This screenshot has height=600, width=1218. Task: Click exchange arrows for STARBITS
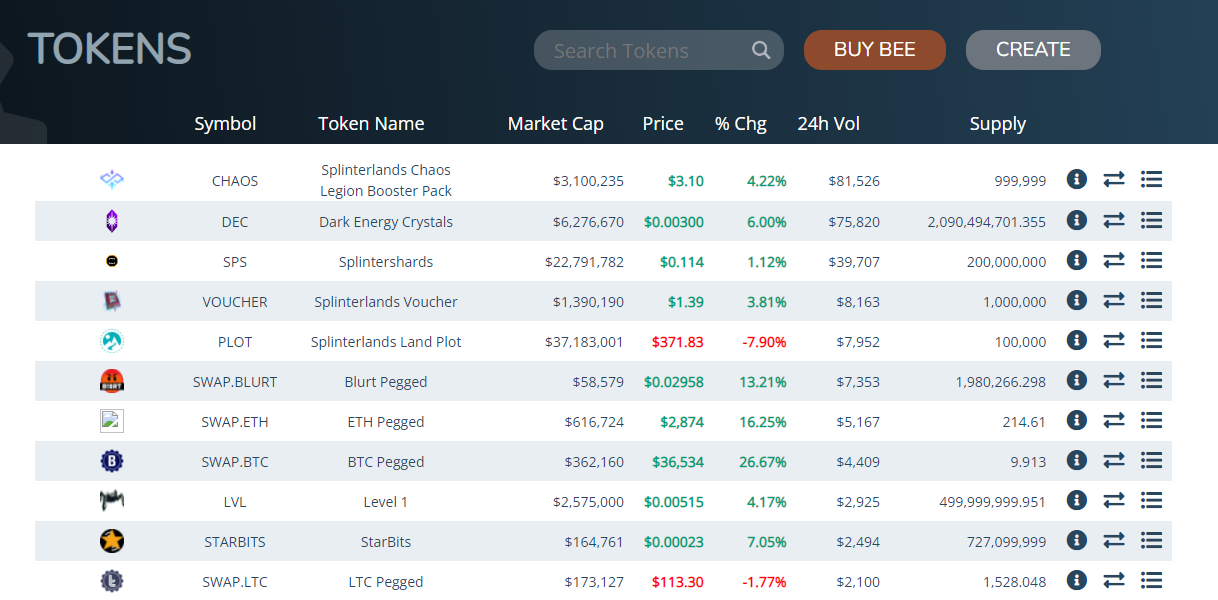tap(1114, 540)
